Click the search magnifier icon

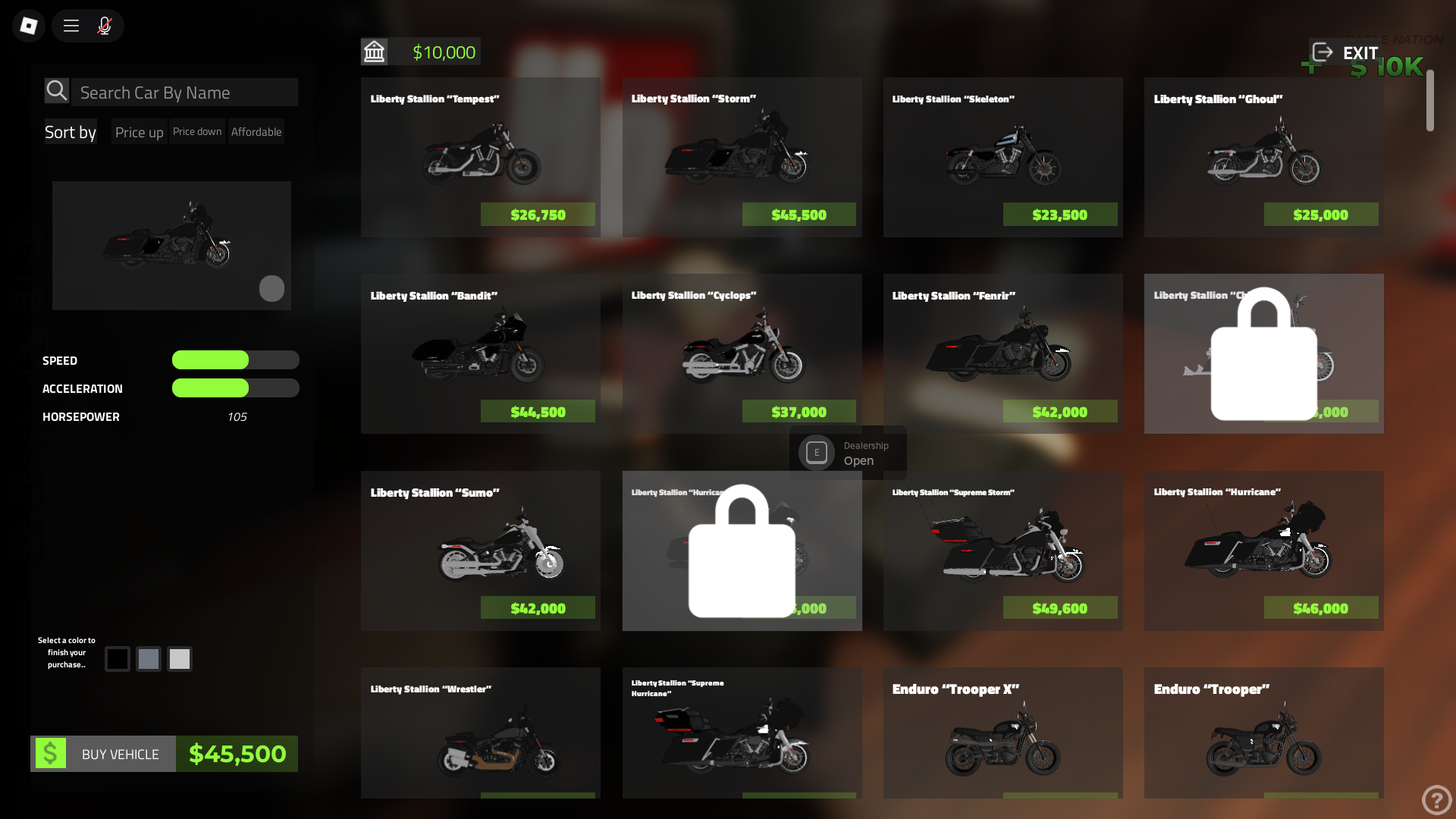[x=57, y=91]
